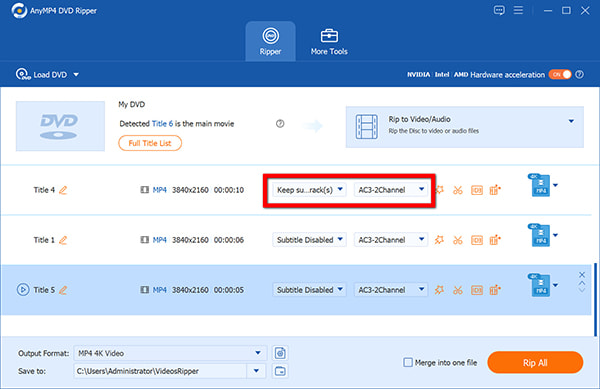Viewport: 600px width, 389px height.
Task: Open the Output Format MP4 4K Video dropdown
Action: pyautogui.click(x=170, y=353)
